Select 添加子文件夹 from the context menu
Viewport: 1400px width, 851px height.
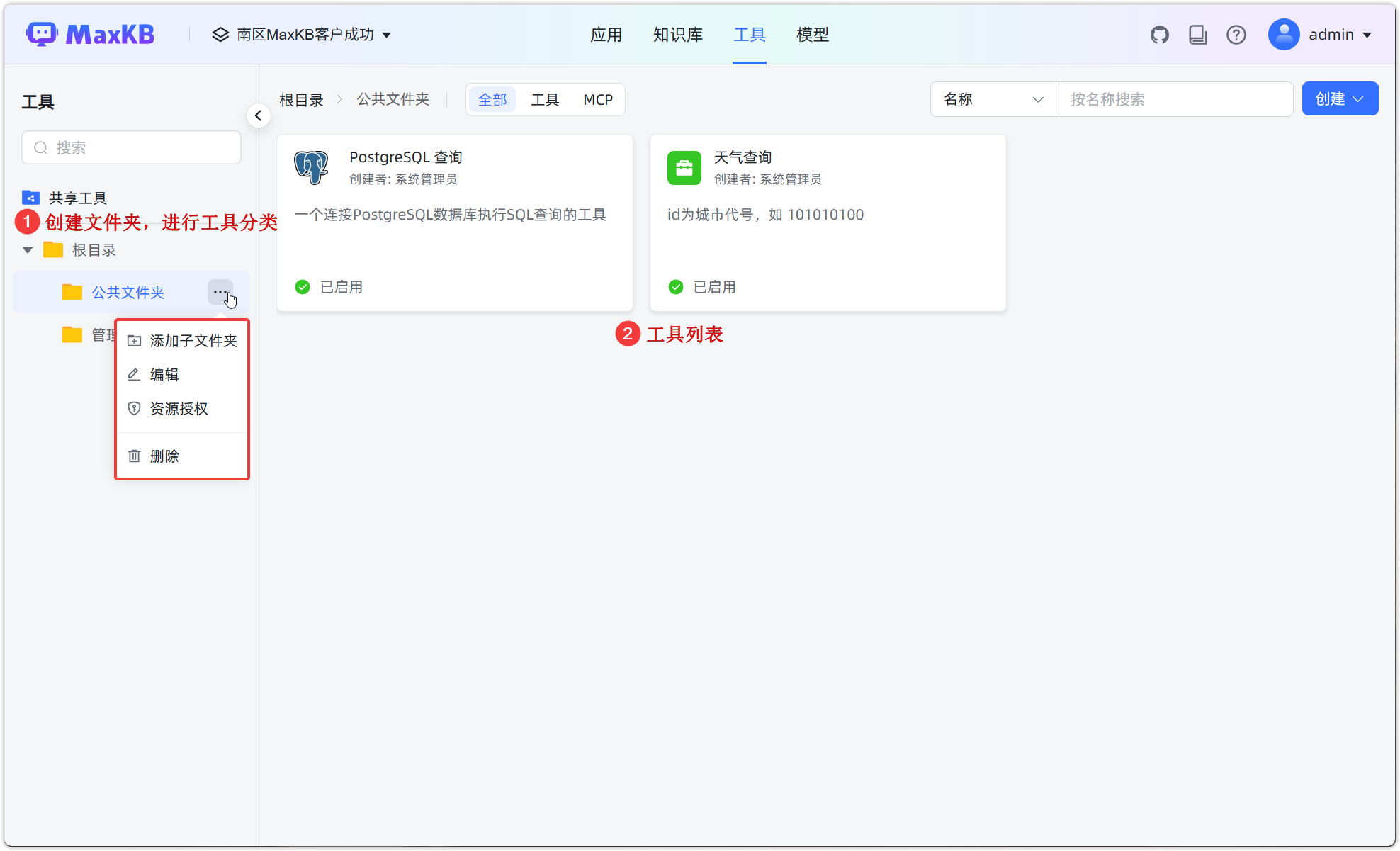point(193,340)
